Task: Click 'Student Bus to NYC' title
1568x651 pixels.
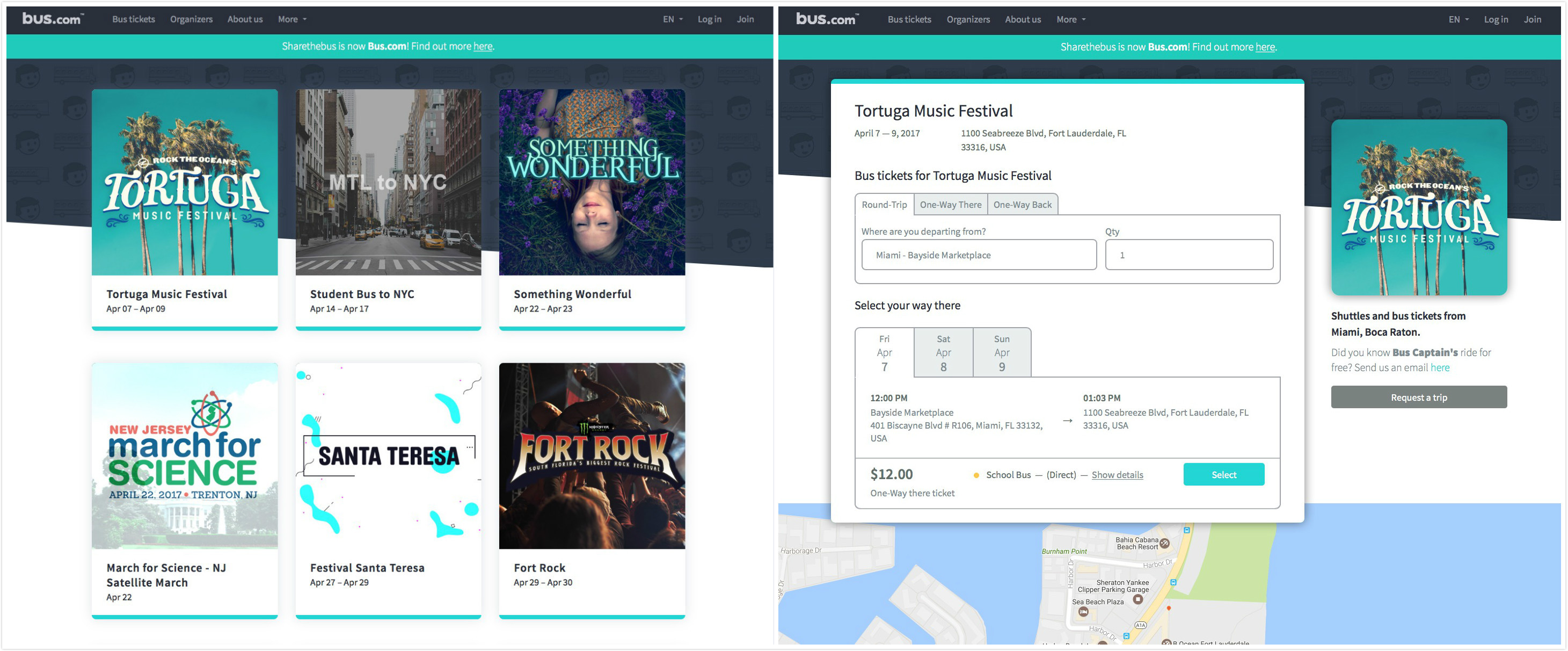Action: pos(362,294)
